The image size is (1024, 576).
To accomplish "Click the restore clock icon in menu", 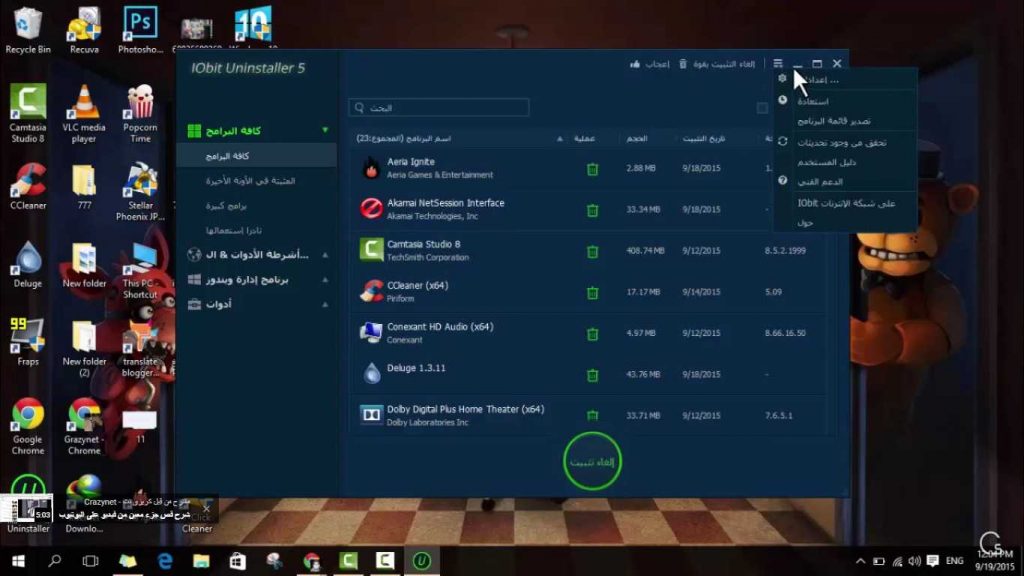I will [782, 100].
